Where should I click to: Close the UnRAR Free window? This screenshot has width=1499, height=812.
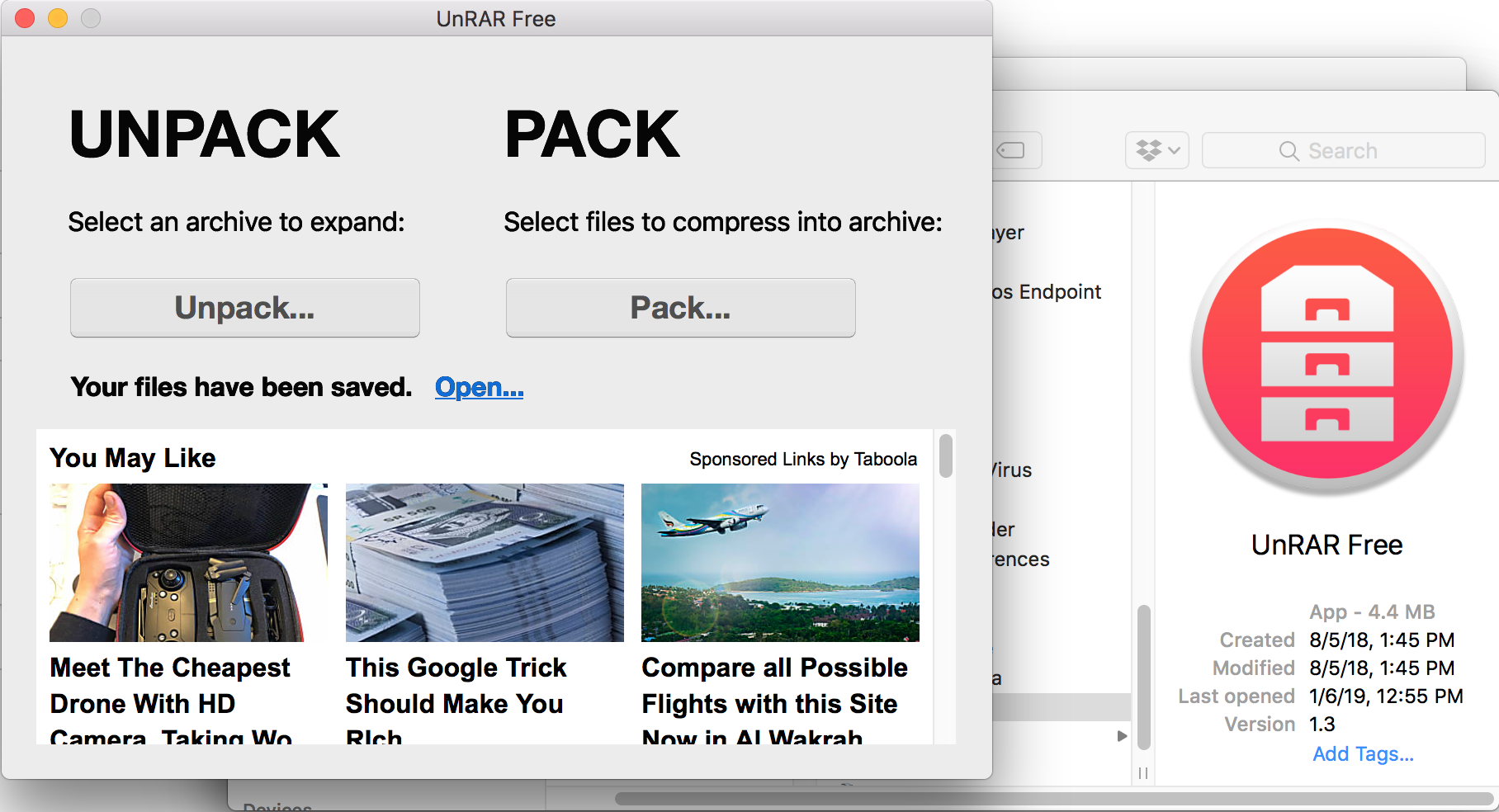coord(25,18)
